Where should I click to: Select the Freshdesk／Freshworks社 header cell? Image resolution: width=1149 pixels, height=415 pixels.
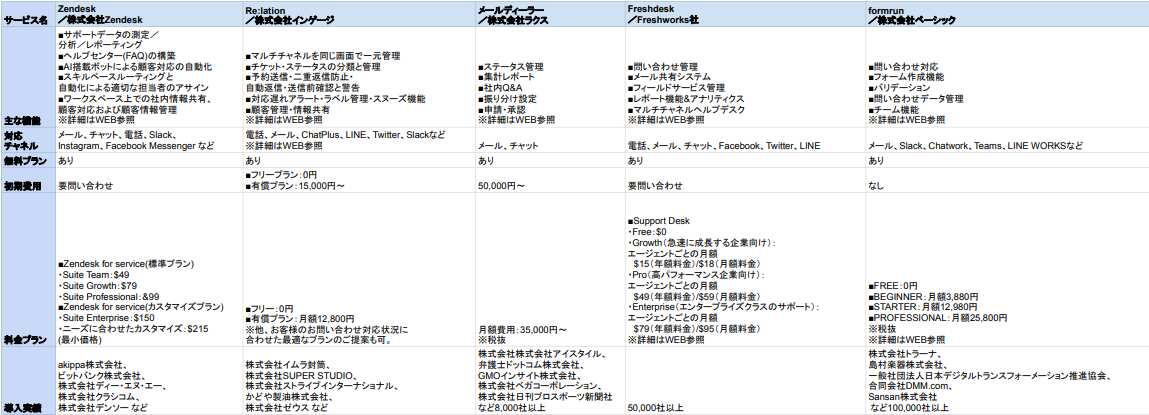(746, 15)
